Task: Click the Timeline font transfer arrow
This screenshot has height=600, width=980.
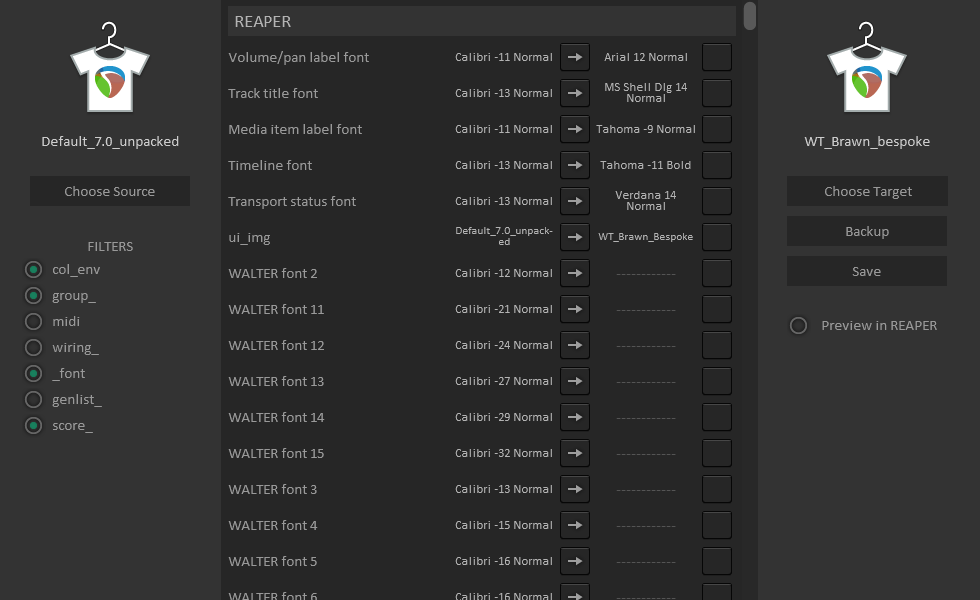Action: tap(575, 165)
